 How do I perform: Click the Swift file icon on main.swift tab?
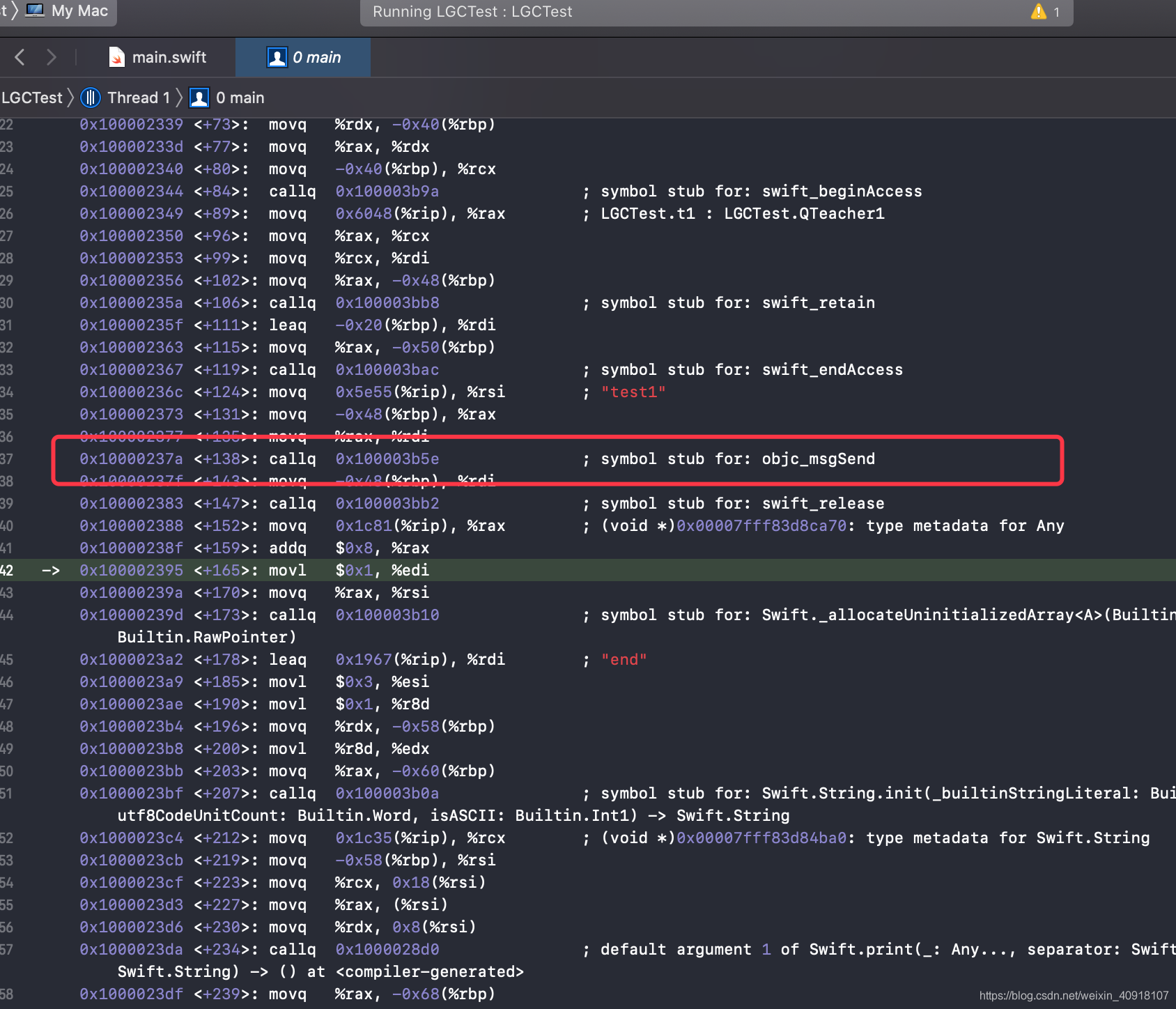(x=117, y=57)
